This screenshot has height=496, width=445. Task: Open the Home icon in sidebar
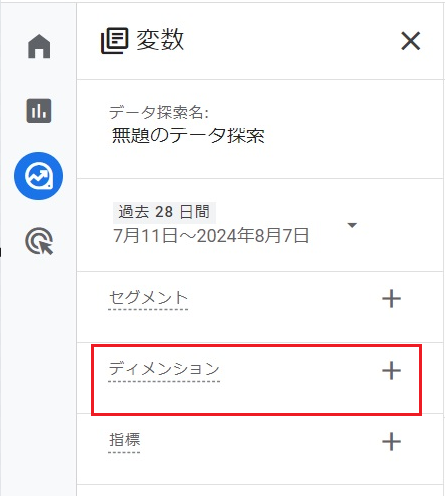click(39, 46)
